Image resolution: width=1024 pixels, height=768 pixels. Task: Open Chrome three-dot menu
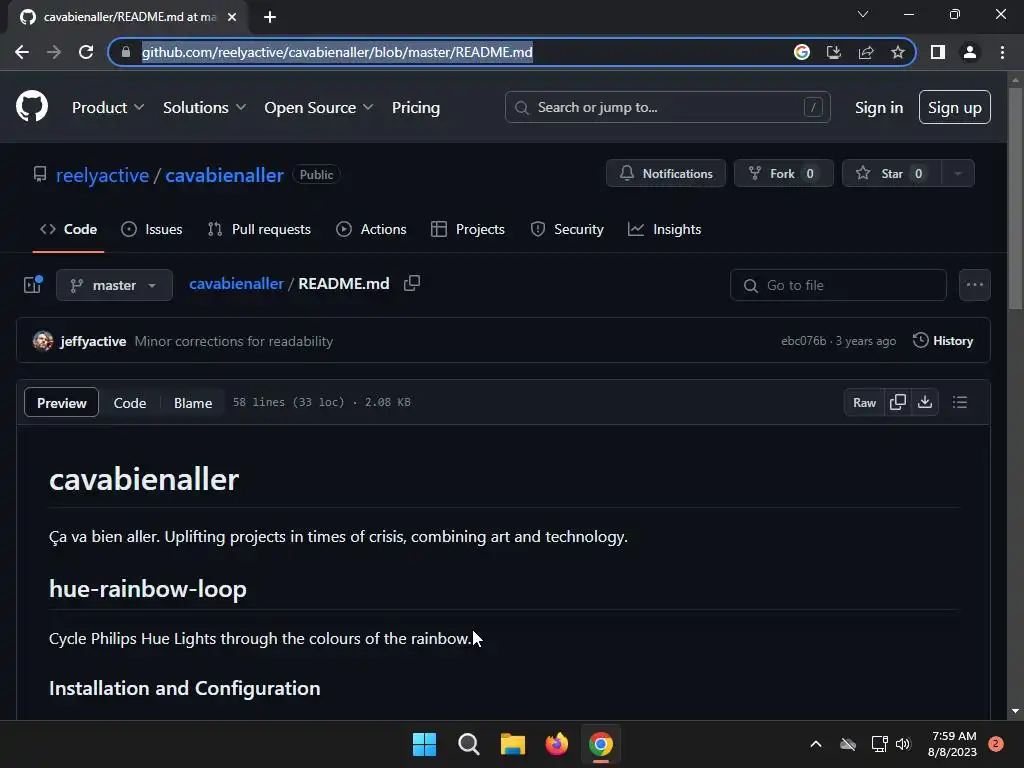click(1002, 52)
